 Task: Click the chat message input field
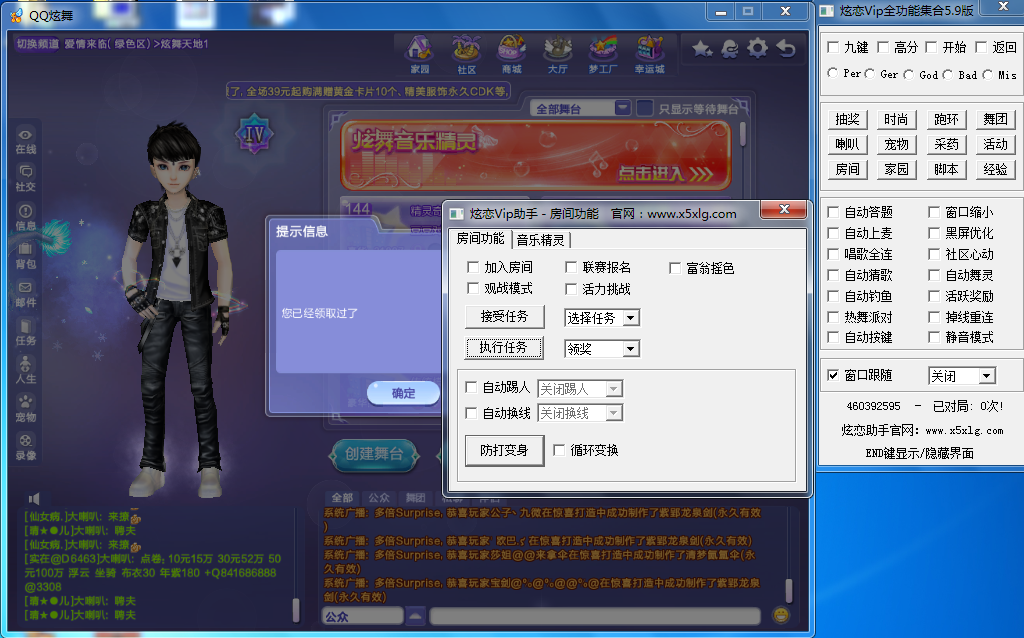(x=595, y=616)
